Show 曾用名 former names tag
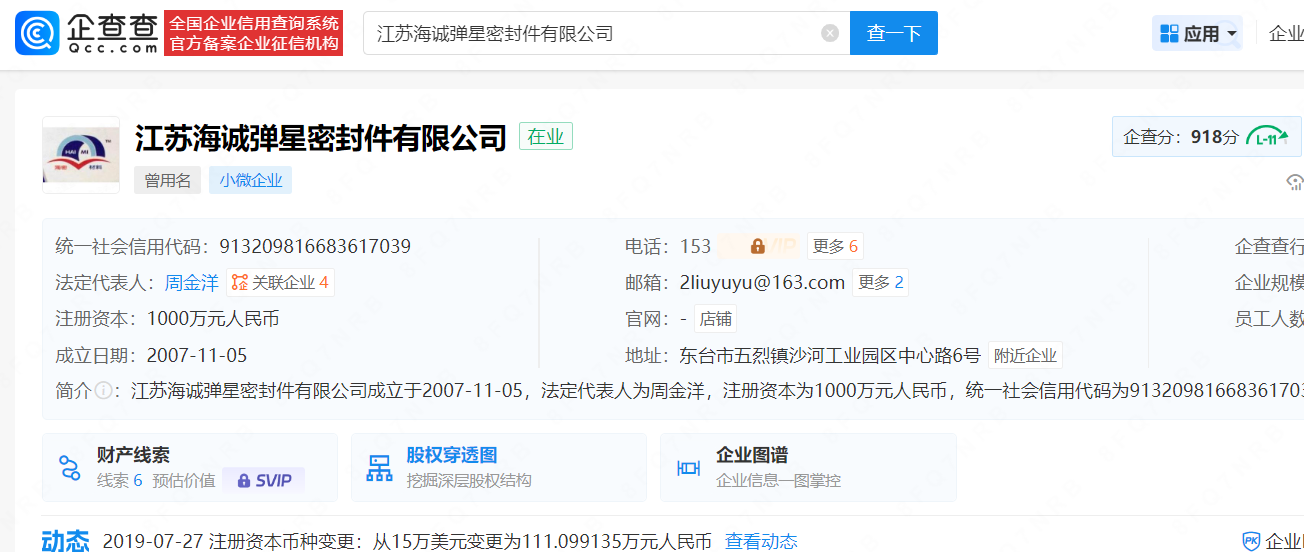The height and width of the screenshot is (552, 1304). (x=167, y=180)
